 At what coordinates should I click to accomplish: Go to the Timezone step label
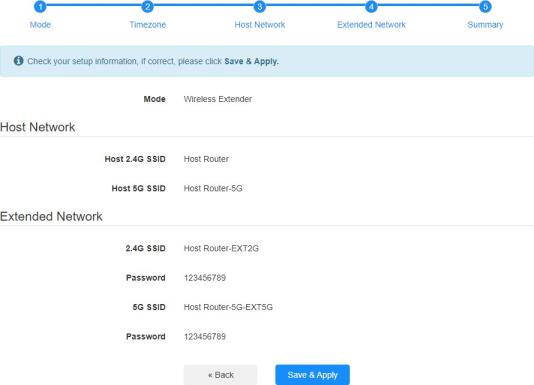(x=147, y=25)
